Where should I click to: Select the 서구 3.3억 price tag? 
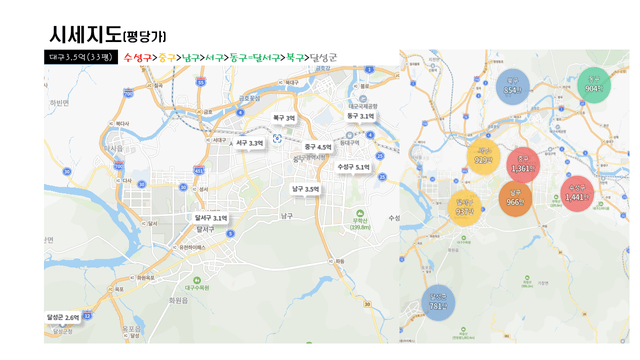click(x=250, y=143)
